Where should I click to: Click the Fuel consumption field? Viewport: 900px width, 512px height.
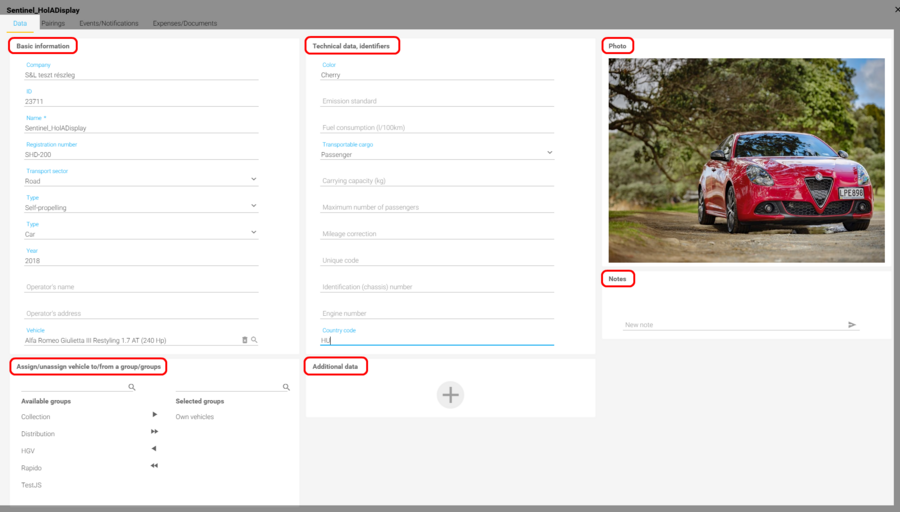pos(437,127)
